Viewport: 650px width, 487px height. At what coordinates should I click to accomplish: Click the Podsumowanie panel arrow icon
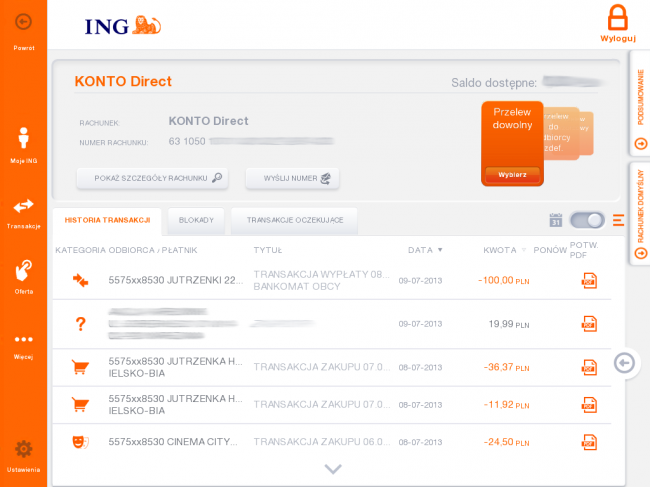click(x=641, y=144)
